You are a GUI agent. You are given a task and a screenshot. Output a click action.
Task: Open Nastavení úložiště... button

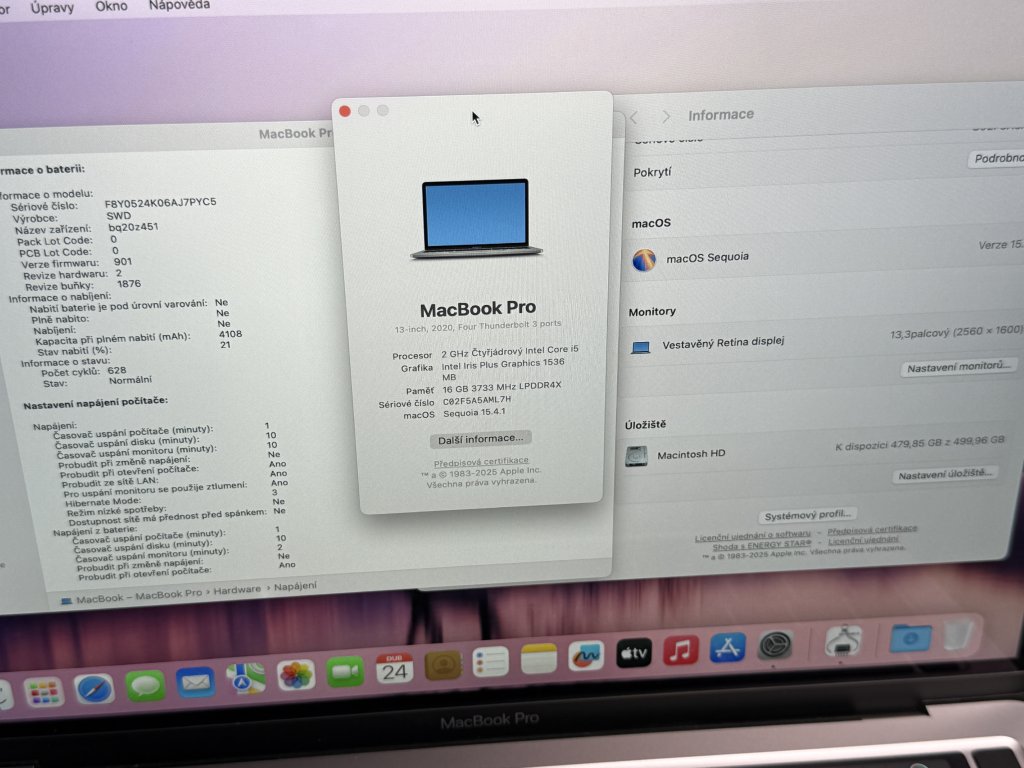click(x=944, y=475)
